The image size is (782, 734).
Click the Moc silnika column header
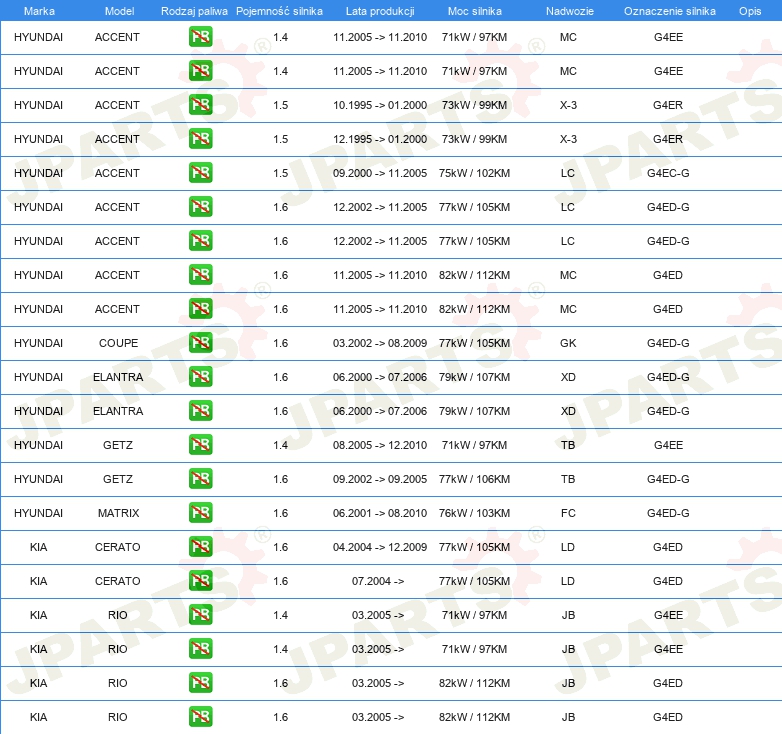[x=475, y=11]
